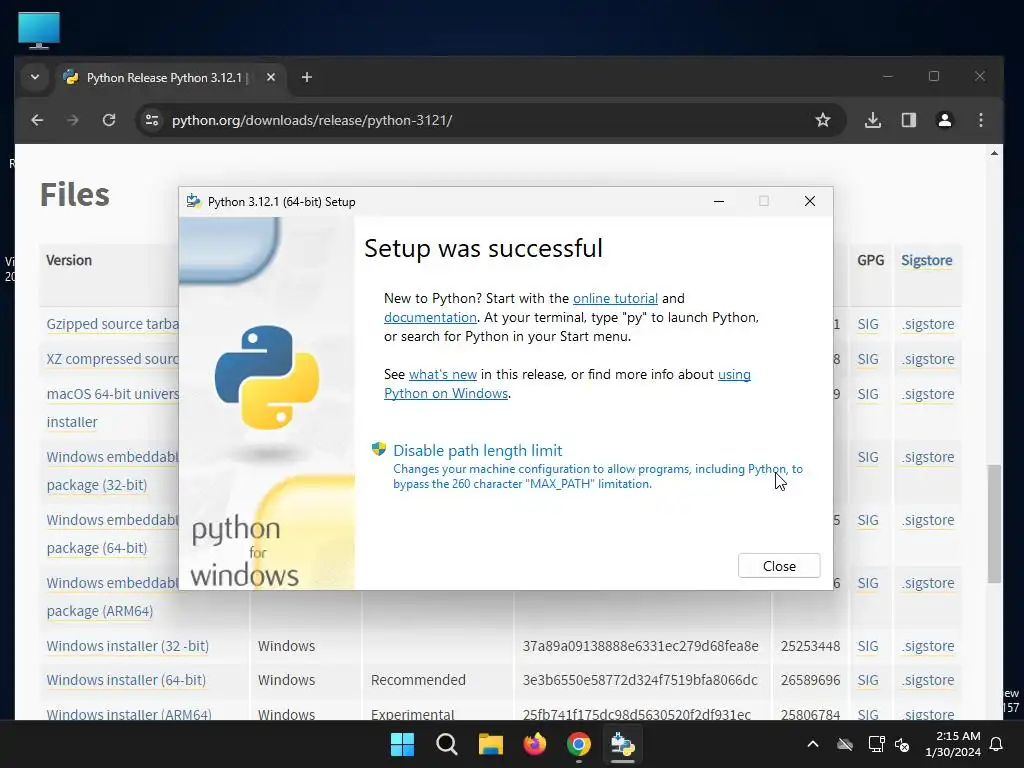Select This PC desktop icon
Viewport: 1024px width, 768px height.
(39, 30)
